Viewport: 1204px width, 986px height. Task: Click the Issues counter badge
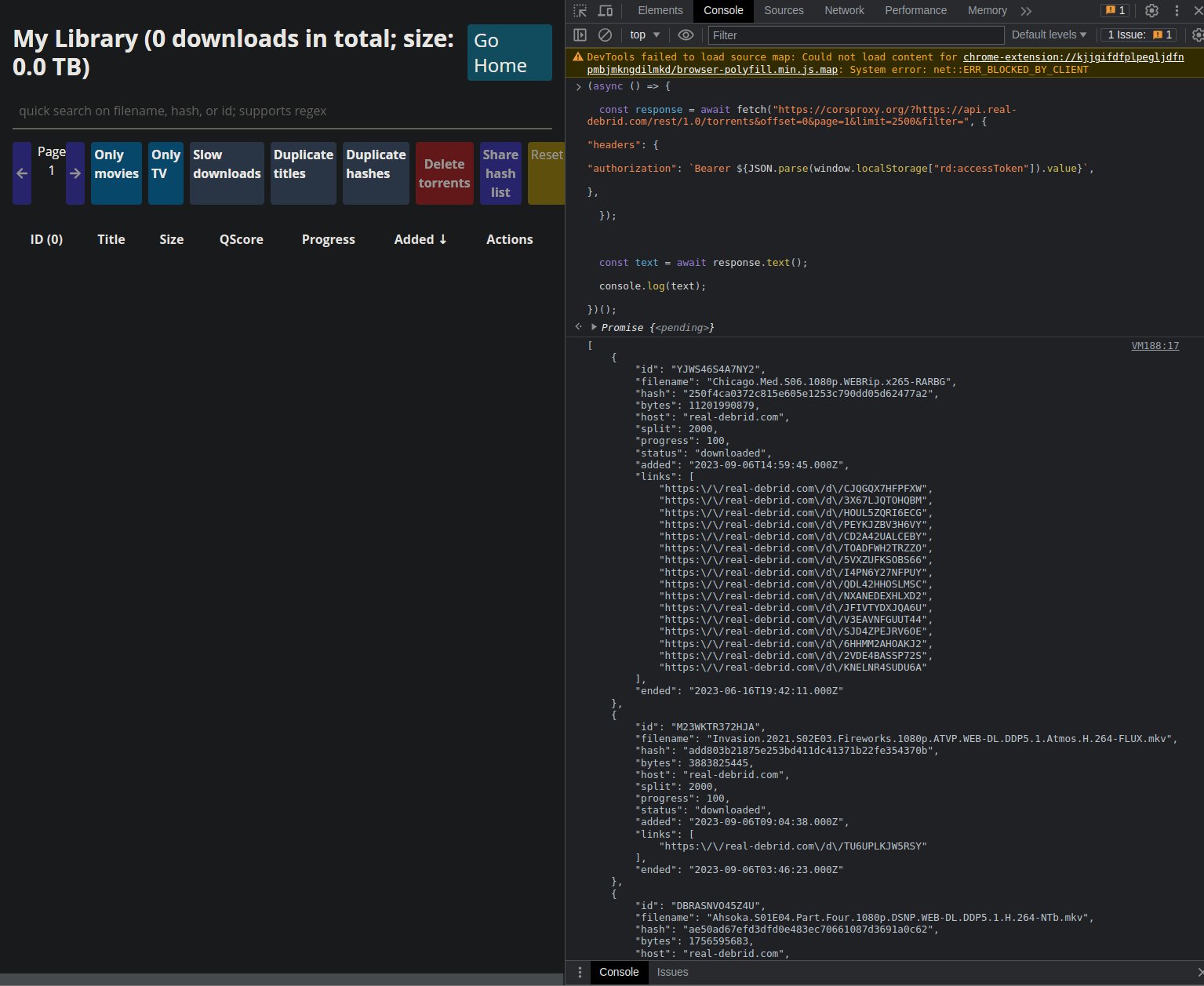pos(1115,10)
